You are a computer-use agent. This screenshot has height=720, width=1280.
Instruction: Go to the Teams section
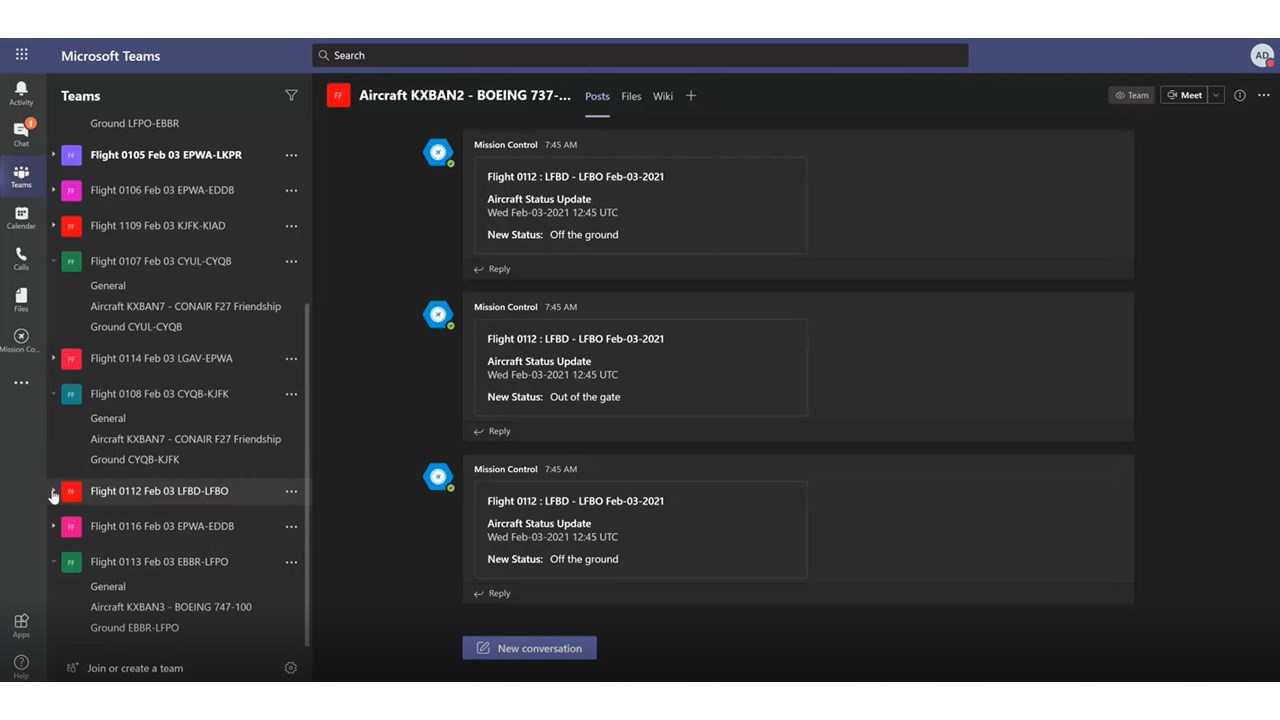21,176
